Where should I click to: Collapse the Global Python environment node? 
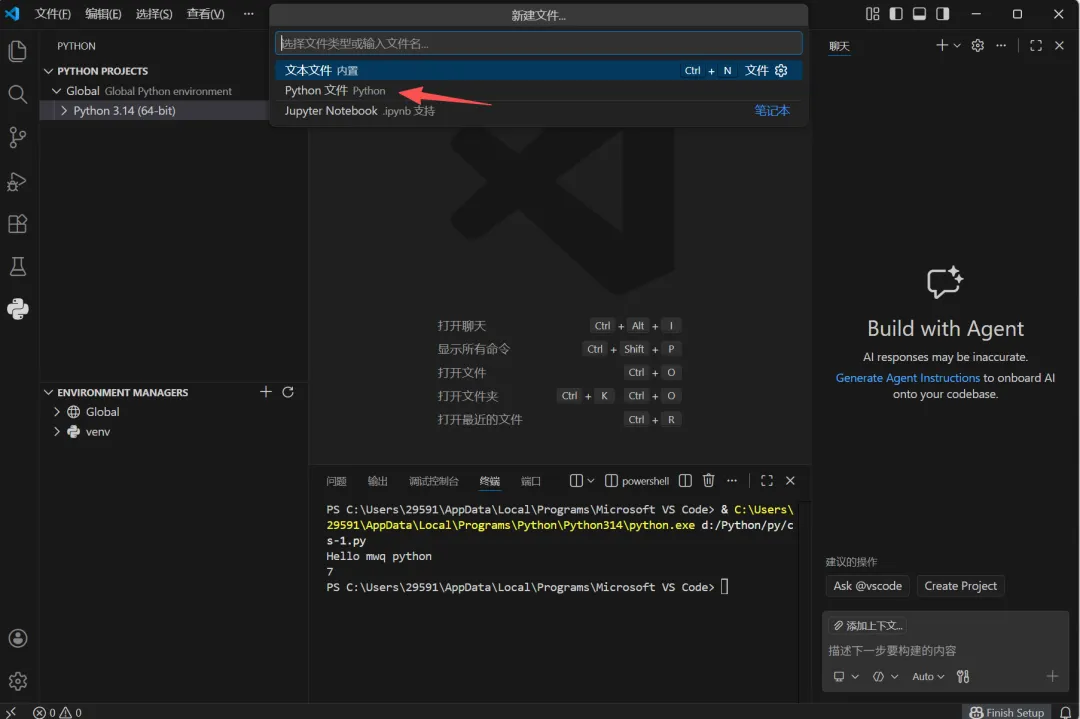point(56,91)
